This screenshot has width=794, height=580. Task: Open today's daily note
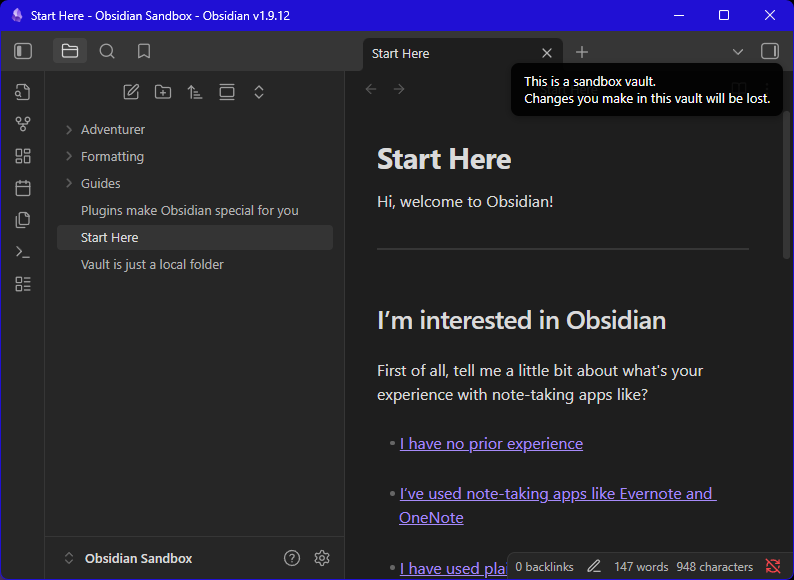tap(23, 188)
